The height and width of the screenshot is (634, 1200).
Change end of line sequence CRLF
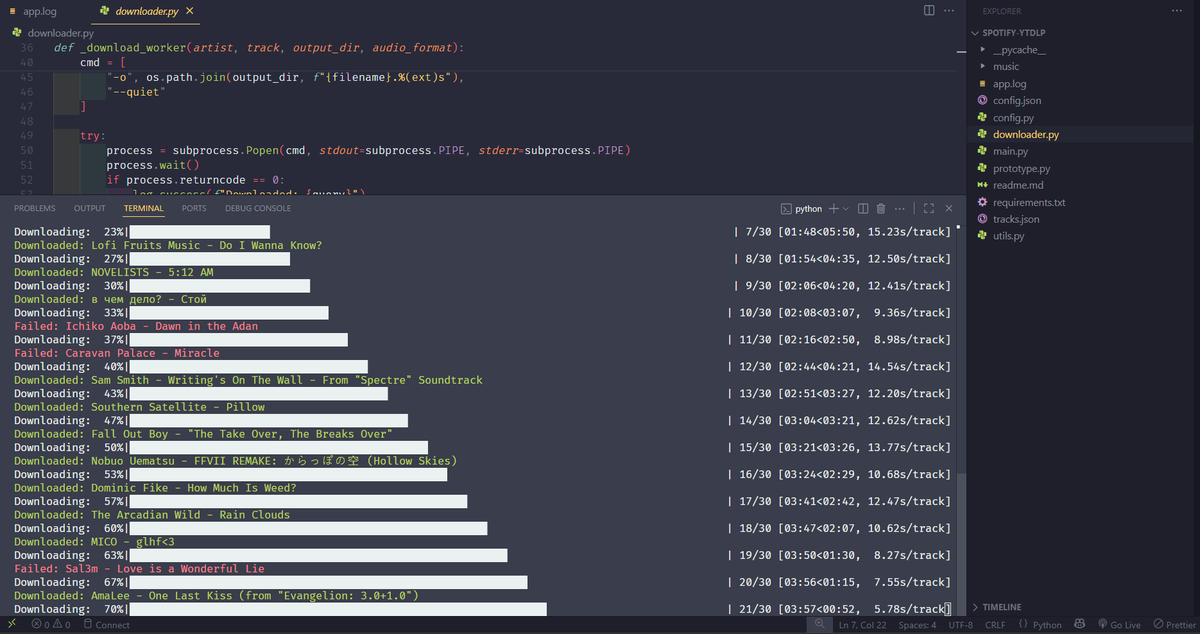click(995, 625)
